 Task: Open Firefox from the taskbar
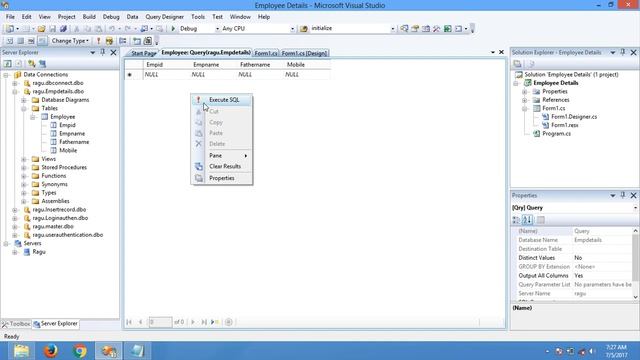click(x=51, y=351)
